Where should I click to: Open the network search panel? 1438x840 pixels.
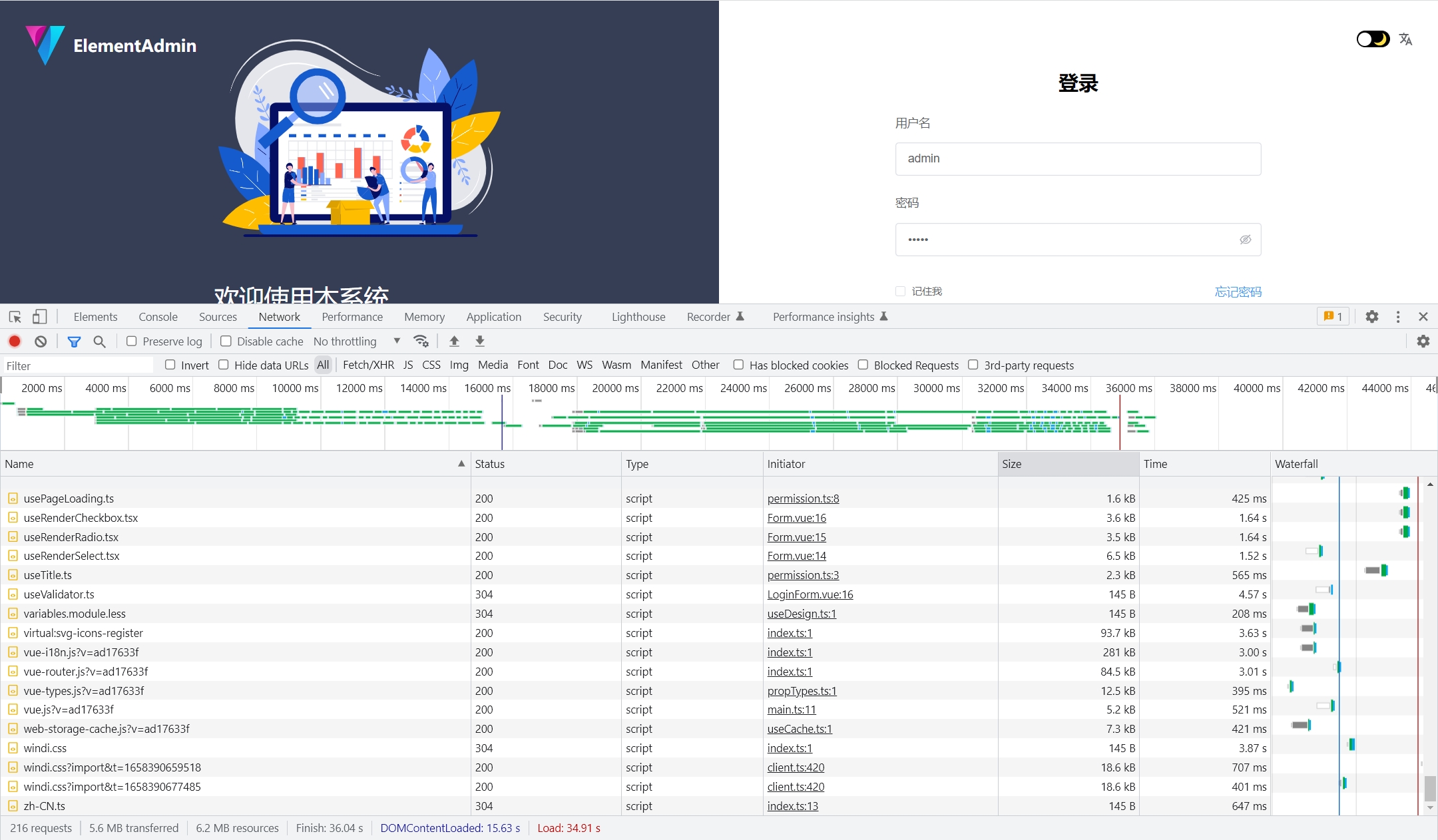pos(100,341)
